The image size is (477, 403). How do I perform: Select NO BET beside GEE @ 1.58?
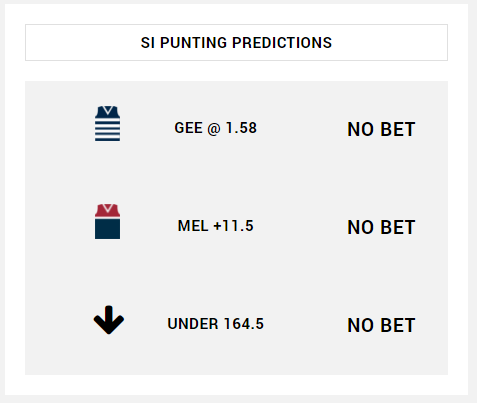pyautogui.click(x=381, y=129)
